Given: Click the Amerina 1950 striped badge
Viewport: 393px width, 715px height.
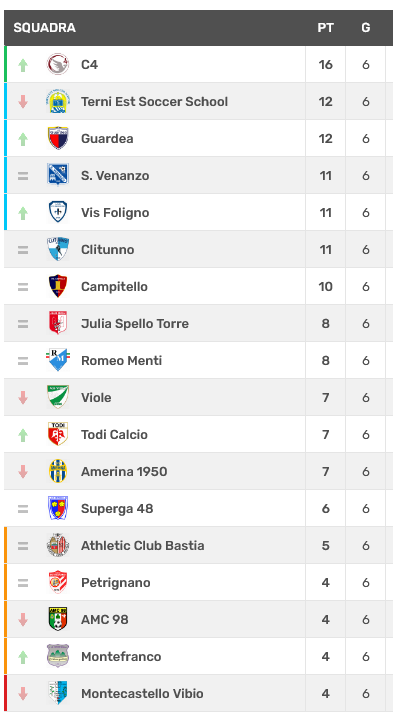Looking at the screenshot, I should coord(58,471).
